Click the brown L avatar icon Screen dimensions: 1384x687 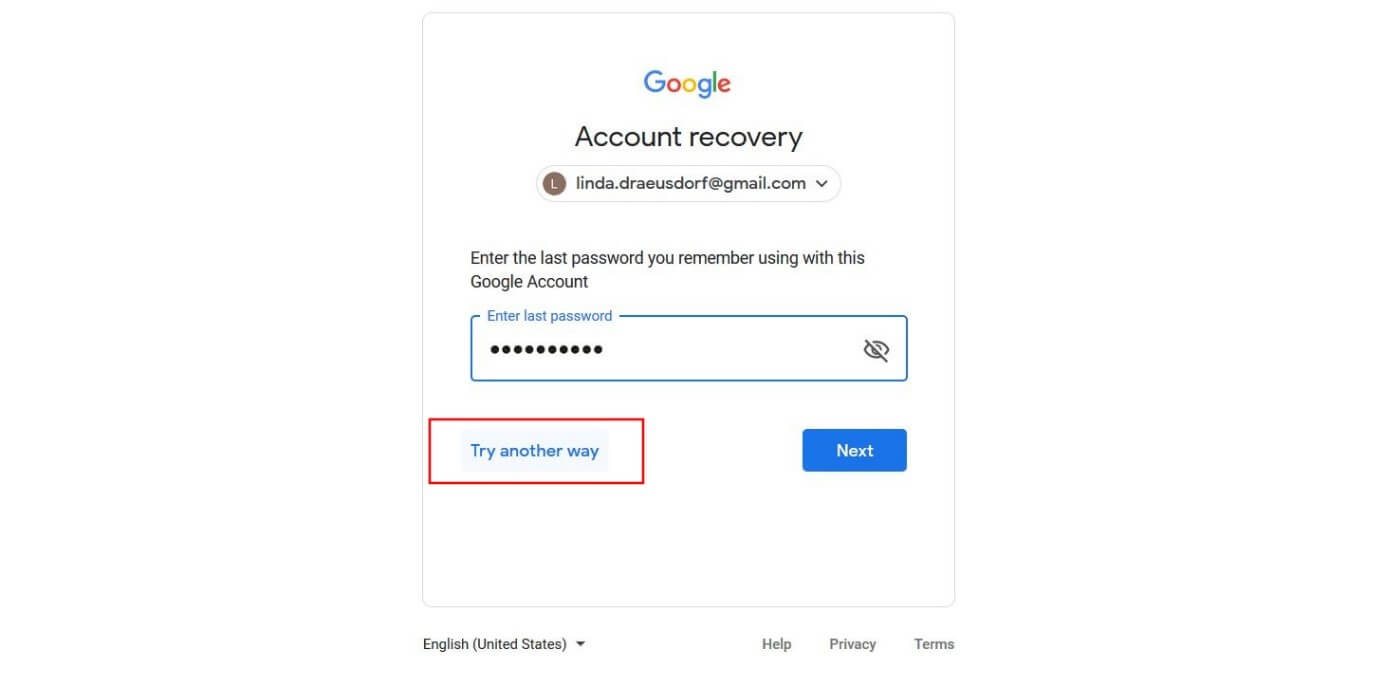554,184
